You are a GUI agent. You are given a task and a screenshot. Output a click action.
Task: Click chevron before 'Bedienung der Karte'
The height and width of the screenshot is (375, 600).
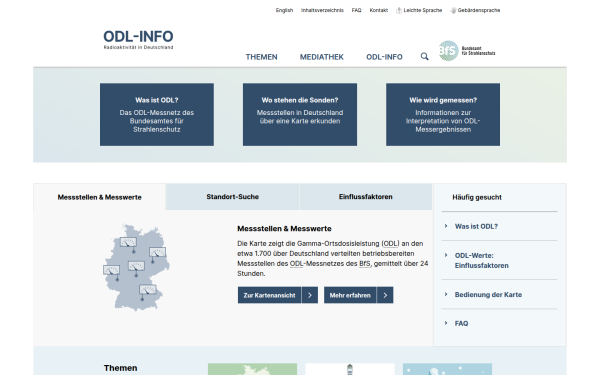pyautogui.click(x=446, y=294)
